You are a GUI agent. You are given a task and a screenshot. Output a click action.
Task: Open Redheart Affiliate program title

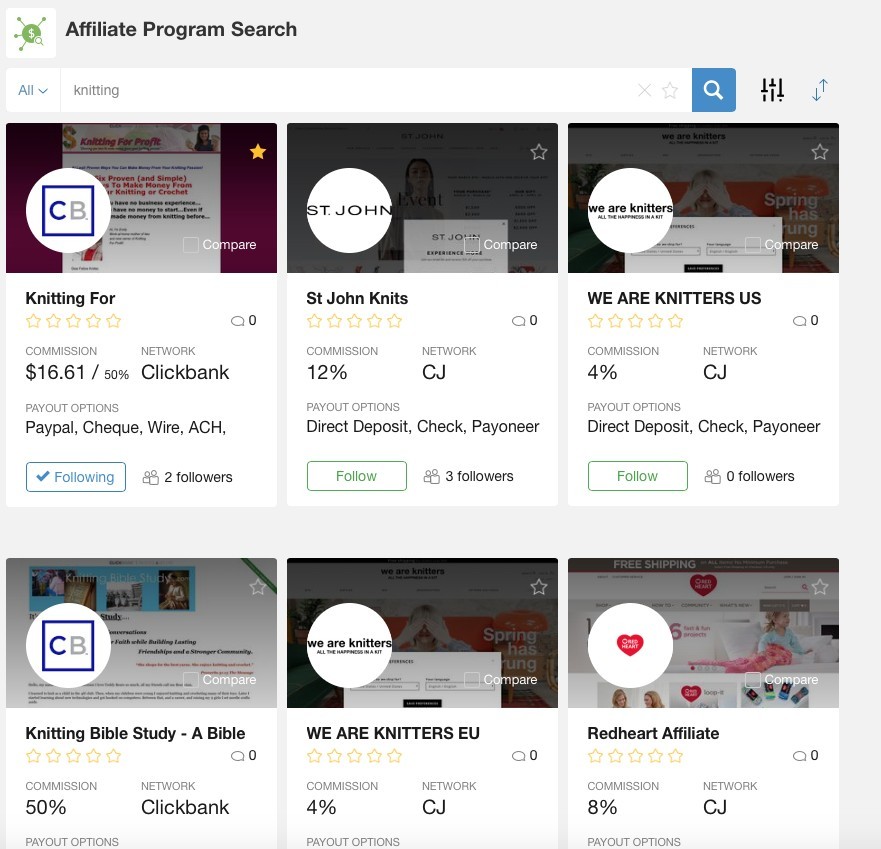[653, 733]
